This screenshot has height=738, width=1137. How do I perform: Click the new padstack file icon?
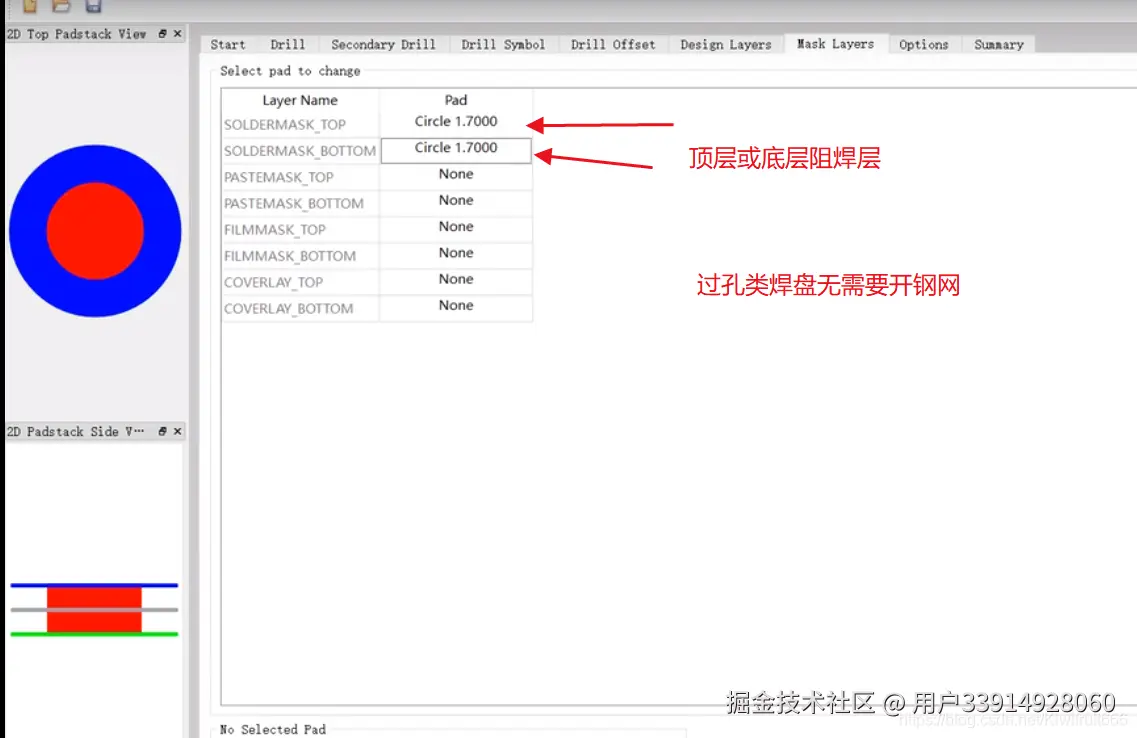pyautogui.click(x=30, y=6)
